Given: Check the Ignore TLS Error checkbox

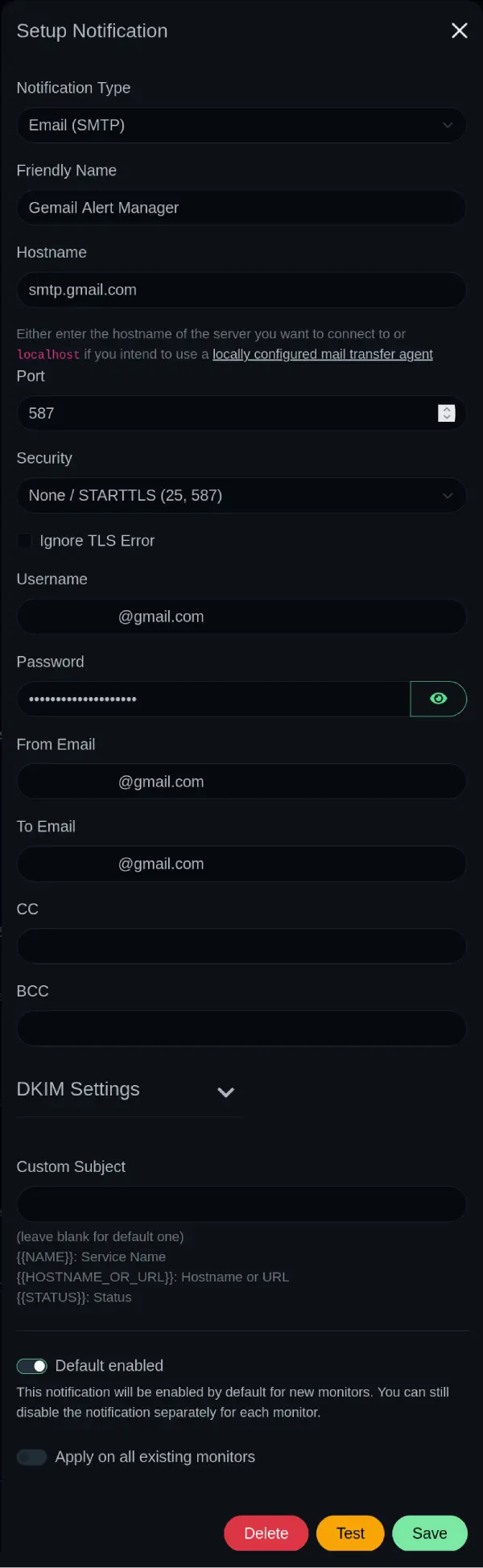Looking at the screenshot, I should coord(25,541).
